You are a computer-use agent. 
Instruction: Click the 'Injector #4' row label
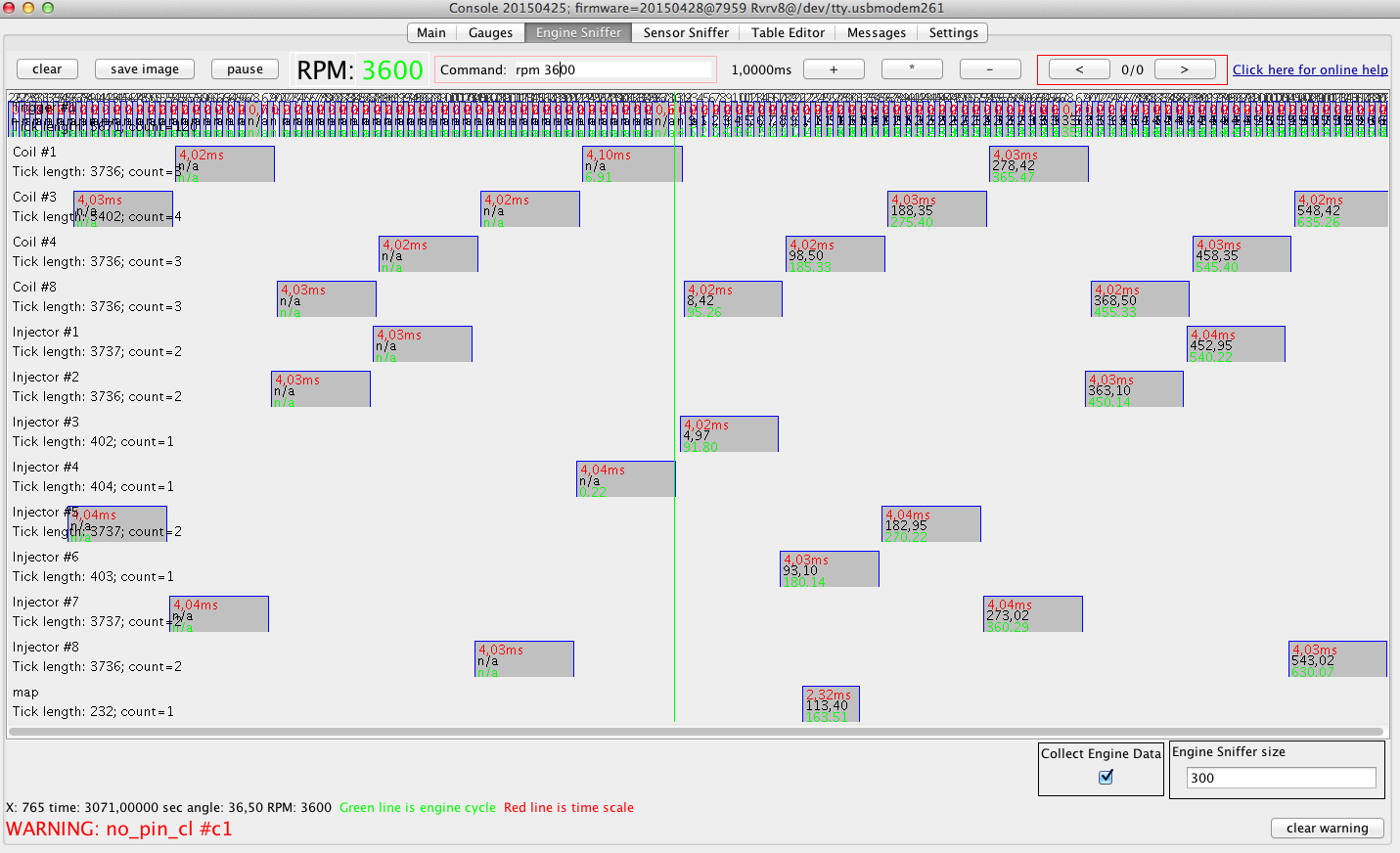[x=45, y=467]
